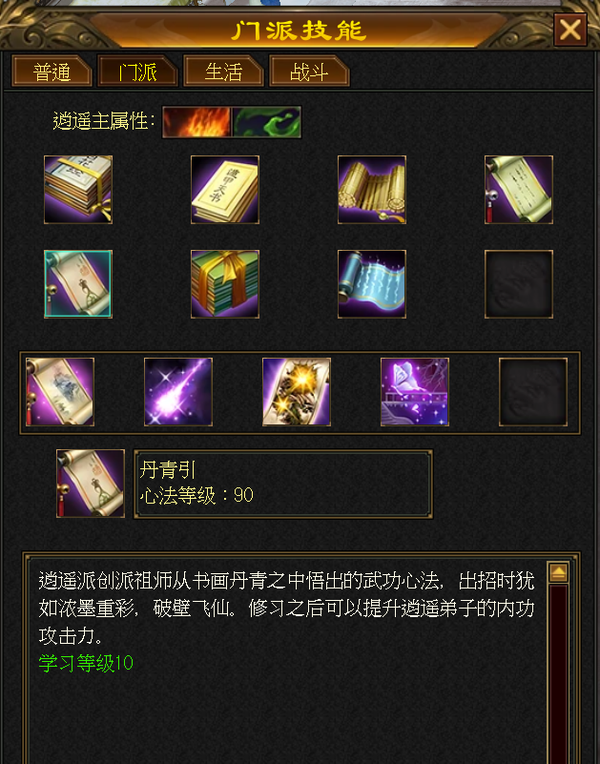Select the yellow-ribbon tied book stack skill
The height and width of the screenshot is (764, 600).
click(x=78, y=190)
